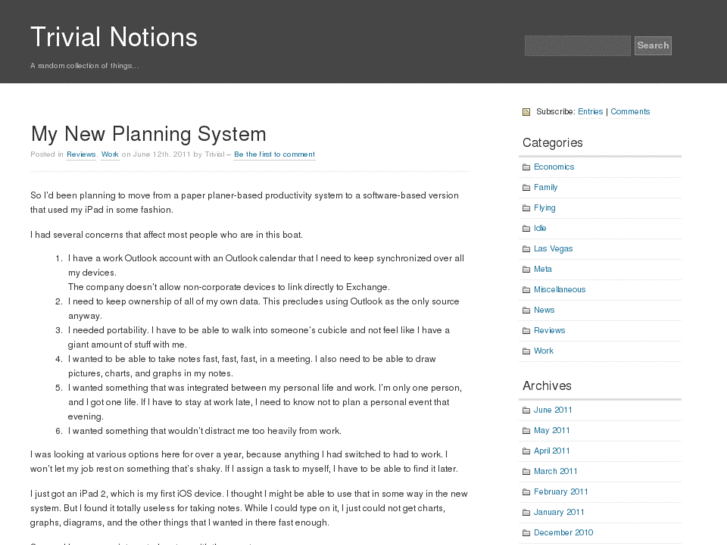Select the Reviews tag under post title
The image size is (727, 545).
point(81,155)
